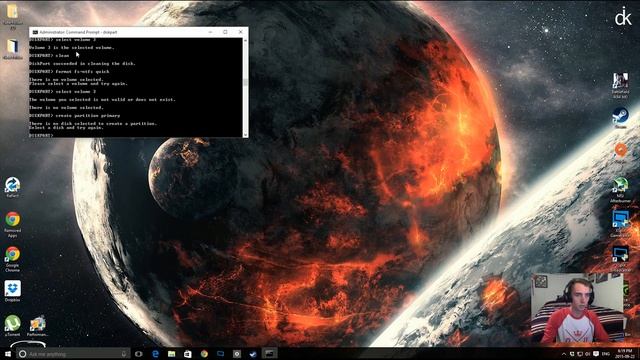
Task: Click the webcam overlay video thumbnail
Action: coord(578,309)
